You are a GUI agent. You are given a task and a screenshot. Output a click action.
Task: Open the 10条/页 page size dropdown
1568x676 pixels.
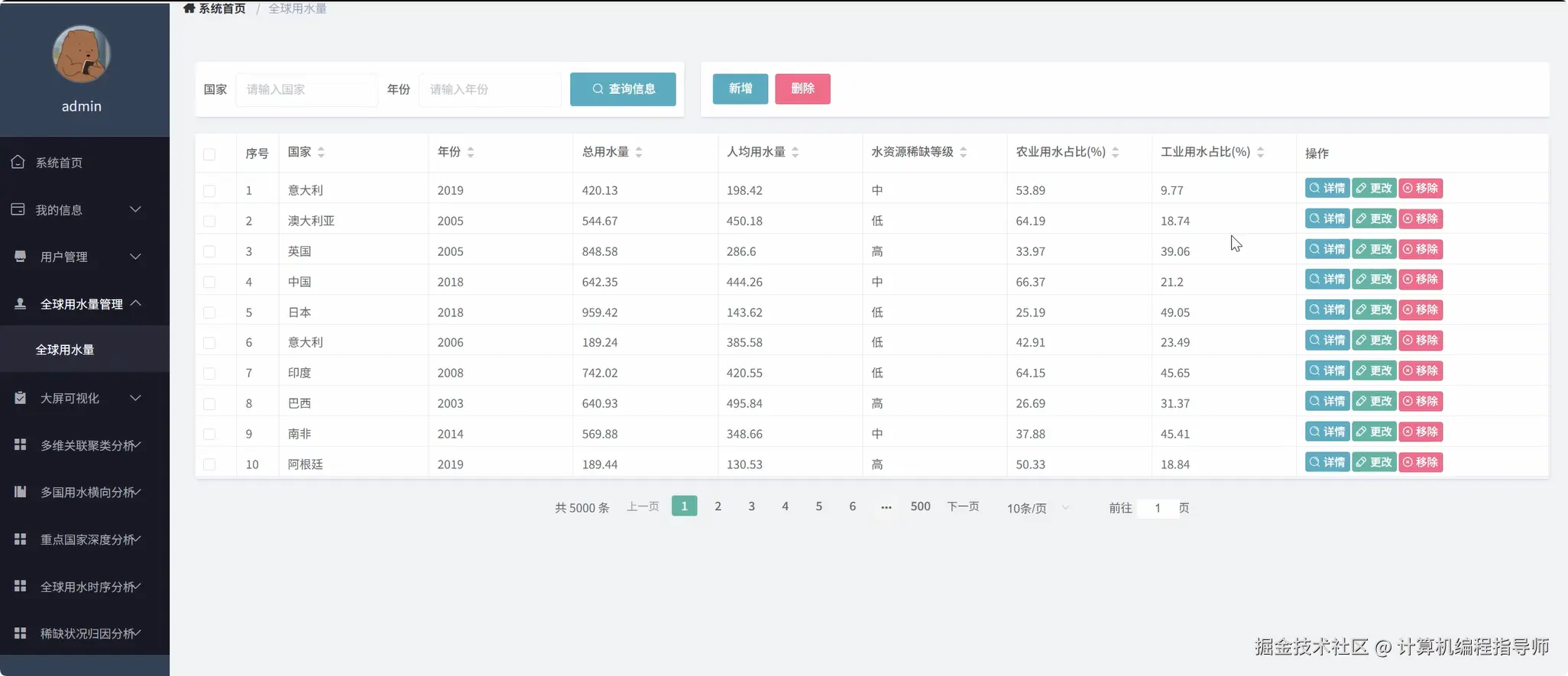[x=1038, y=508]
